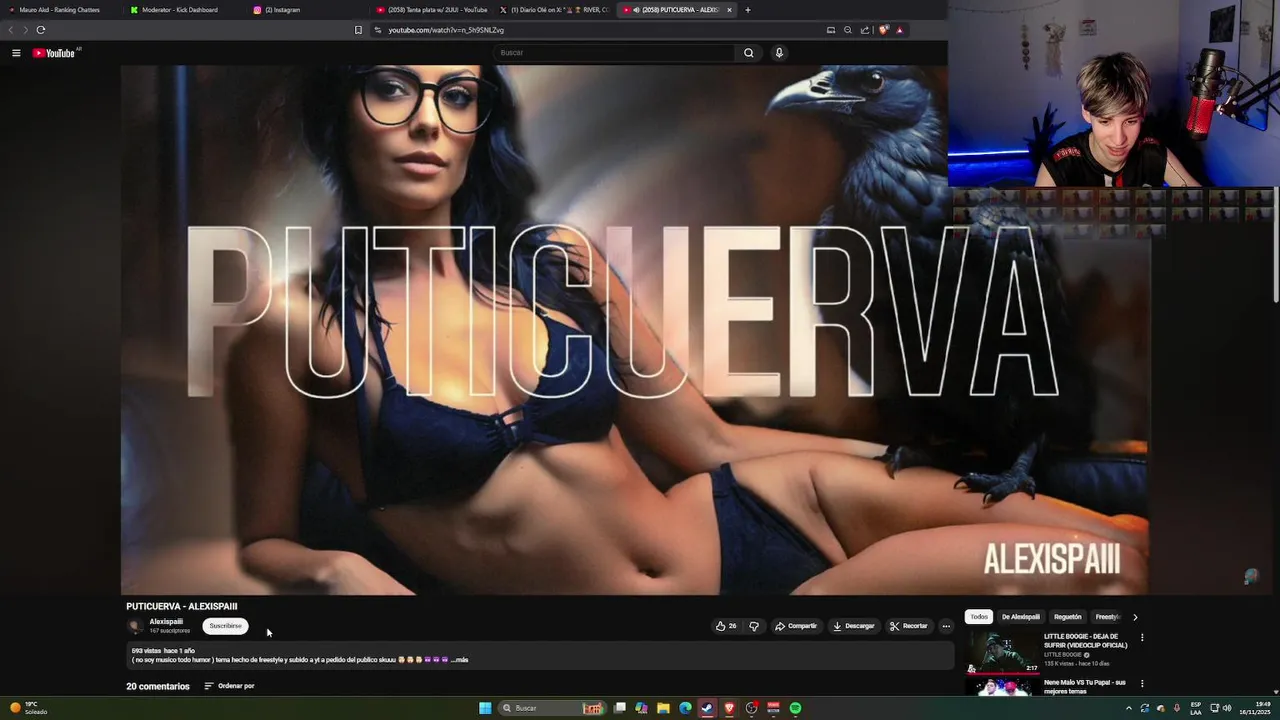Open the volume speaker icon in tray
The width and height of the screenshot is (1280, 720).
click(1227, 708)
